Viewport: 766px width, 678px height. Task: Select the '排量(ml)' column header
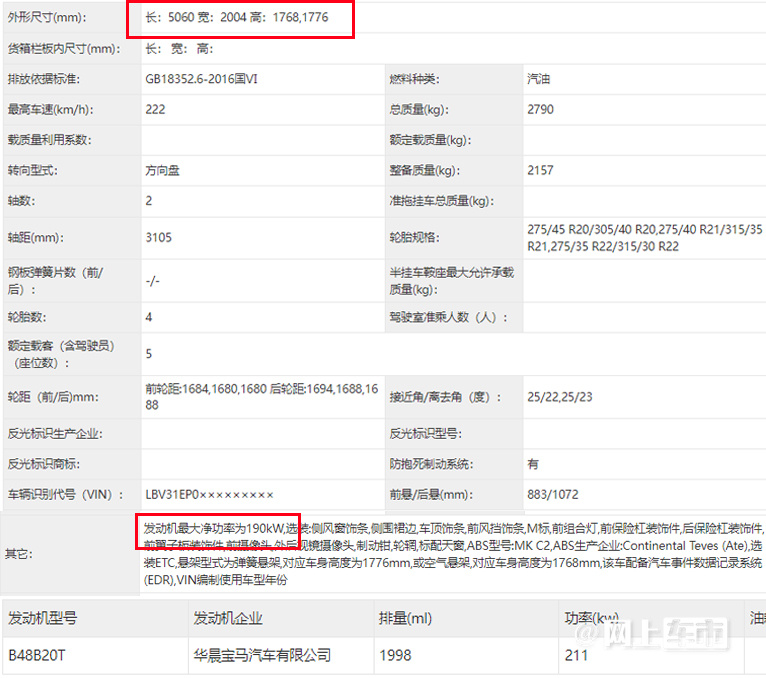pos(405,618)
